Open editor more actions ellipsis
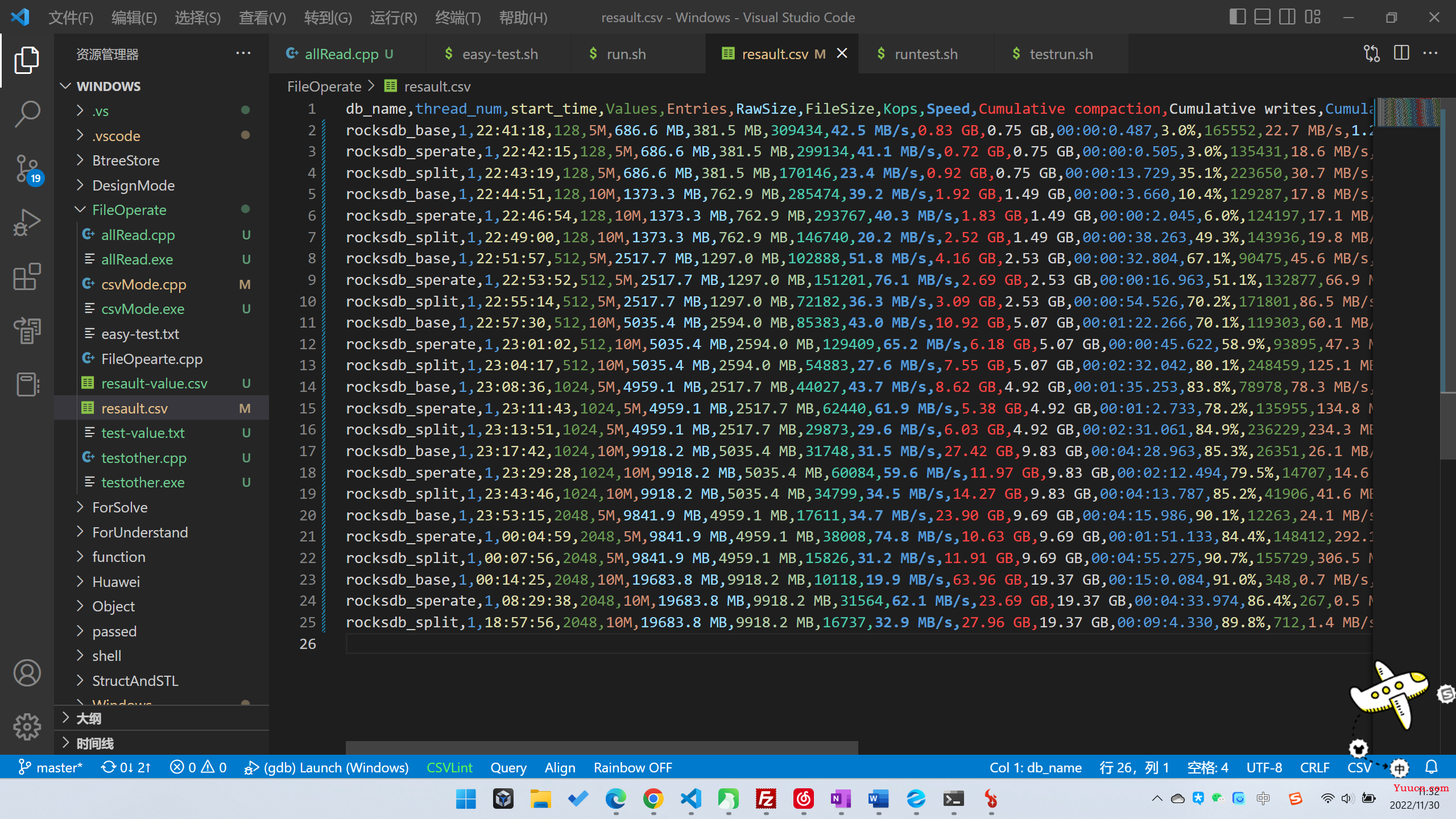Image resolution: width=1456 pixels, height=819 pixels. pyautogui.click(x=1430, y=53)
